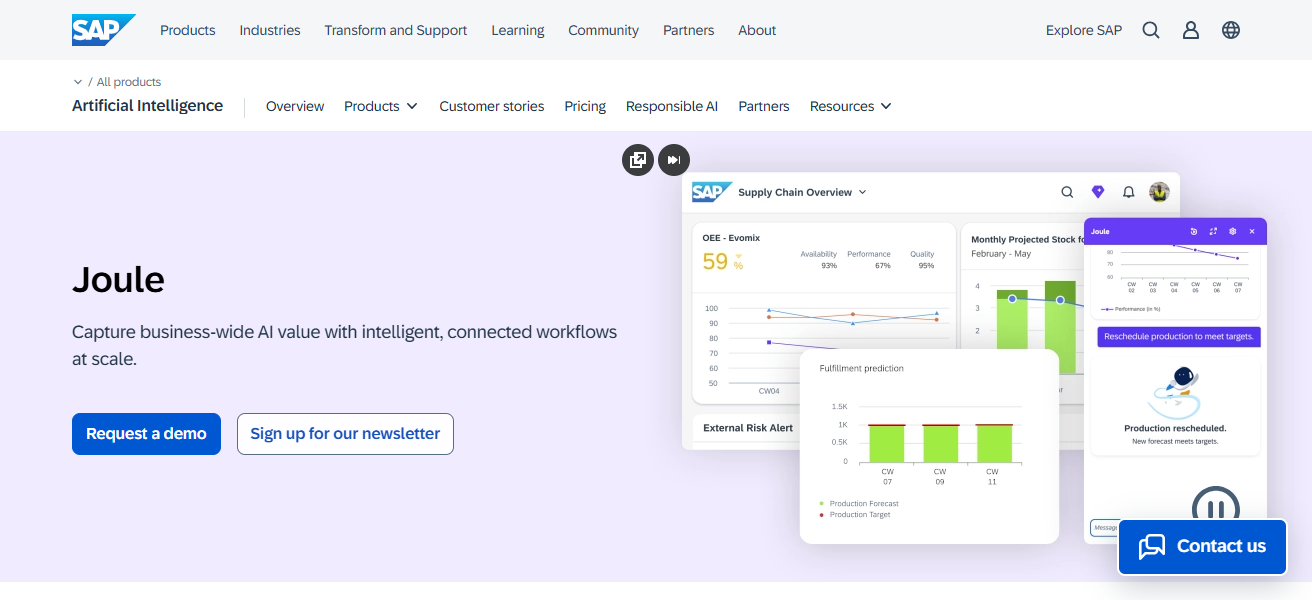This screenshot has width=1312, height=600.
Task: Click the skip-to-end icon above the animation
Action: point(674,160)
